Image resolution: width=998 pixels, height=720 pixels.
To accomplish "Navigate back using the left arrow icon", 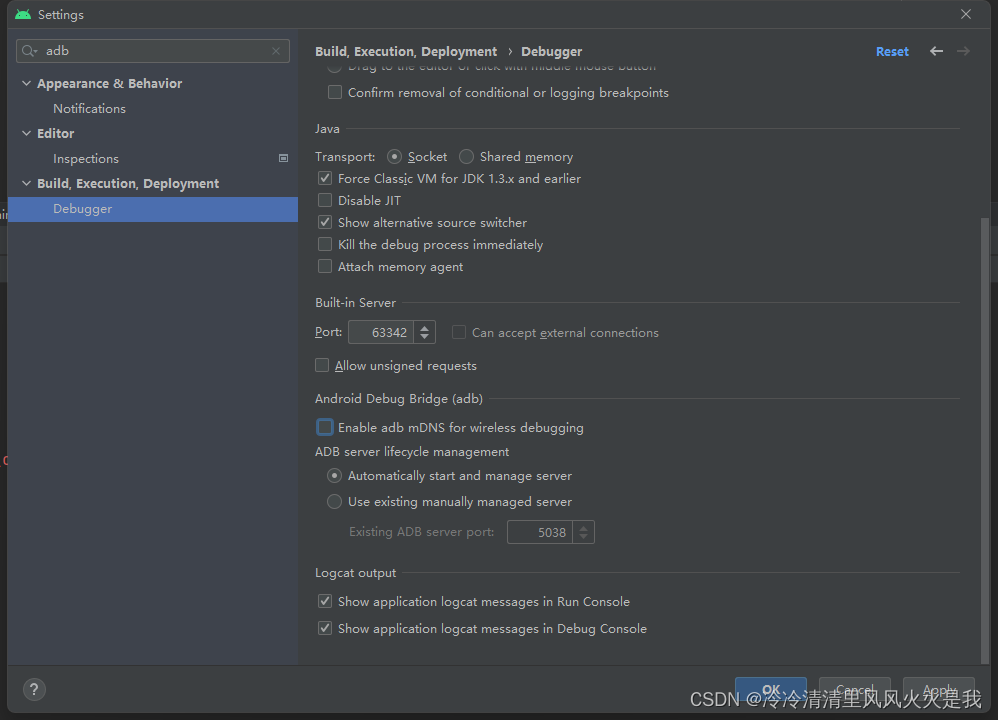I will coord(936,50).
